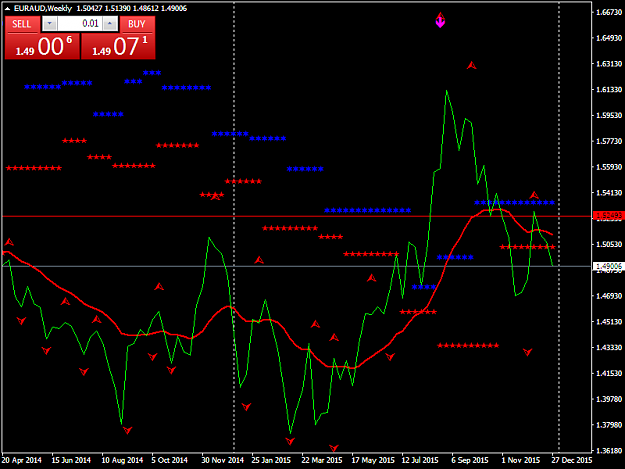625x469 pixels.
Task: Click the 1.45130 price scale label
Action: (609, 322)
